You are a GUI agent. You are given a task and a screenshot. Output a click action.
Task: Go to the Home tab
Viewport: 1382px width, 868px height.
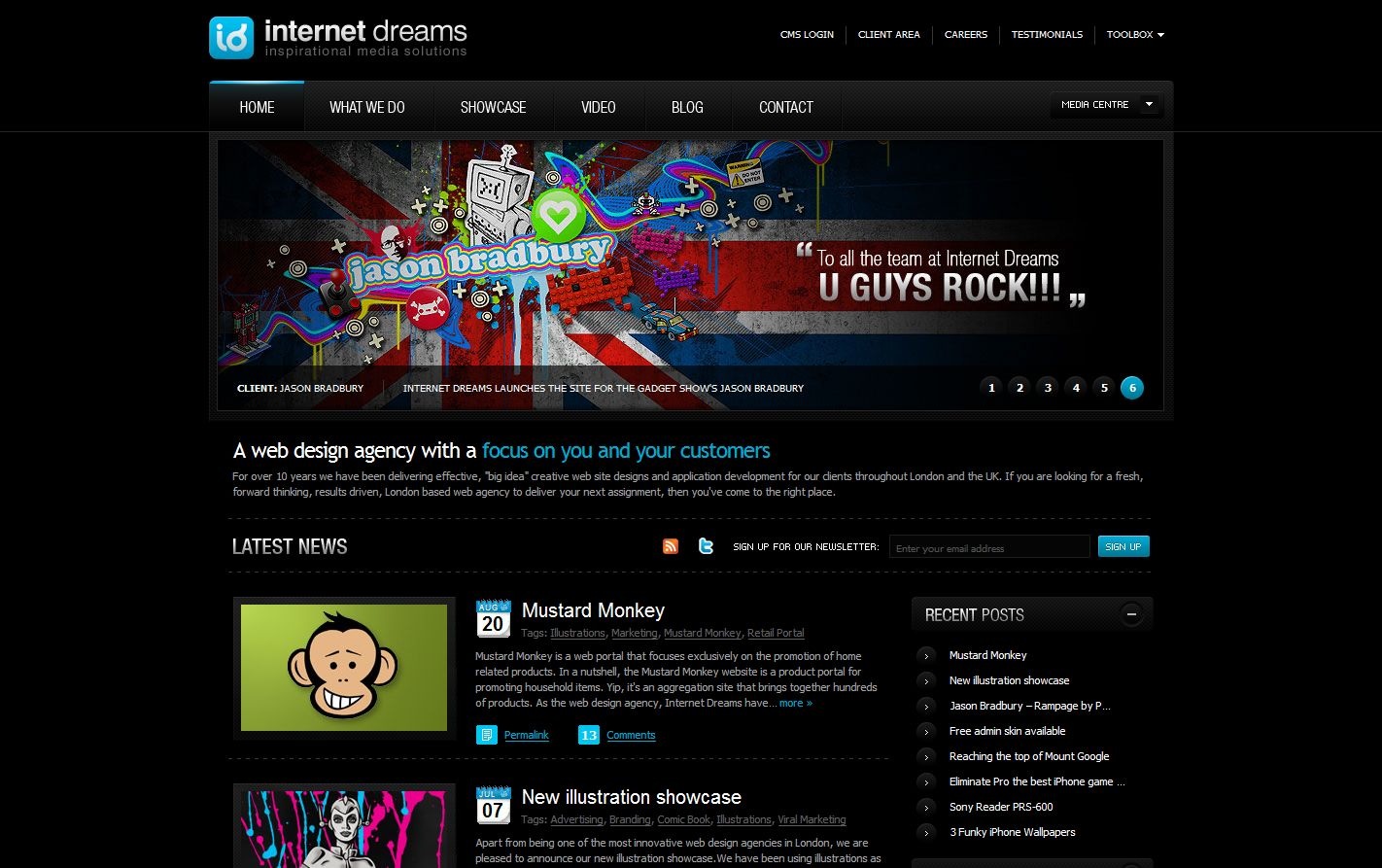257,107
